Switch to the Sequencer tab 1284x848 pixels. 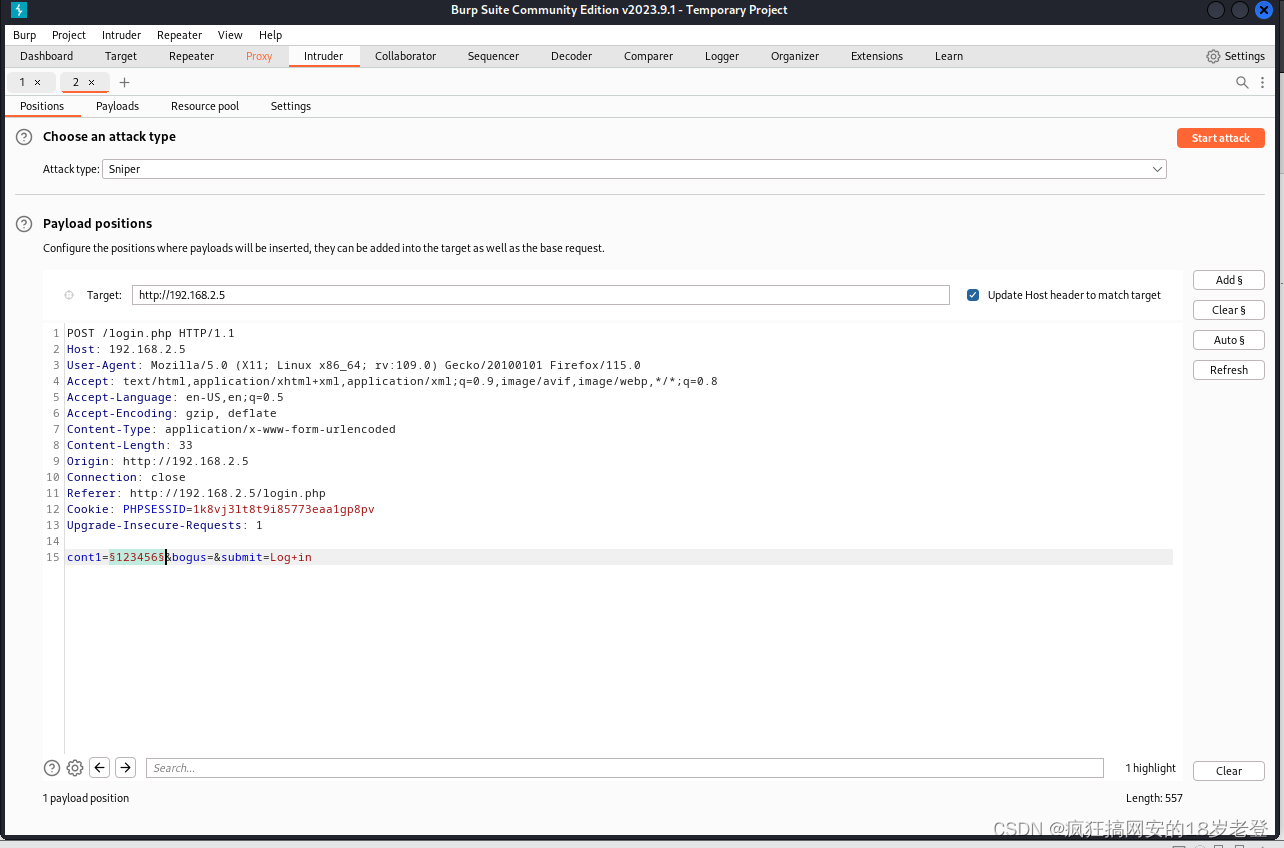pyautogui.click(x=494, y=56)
